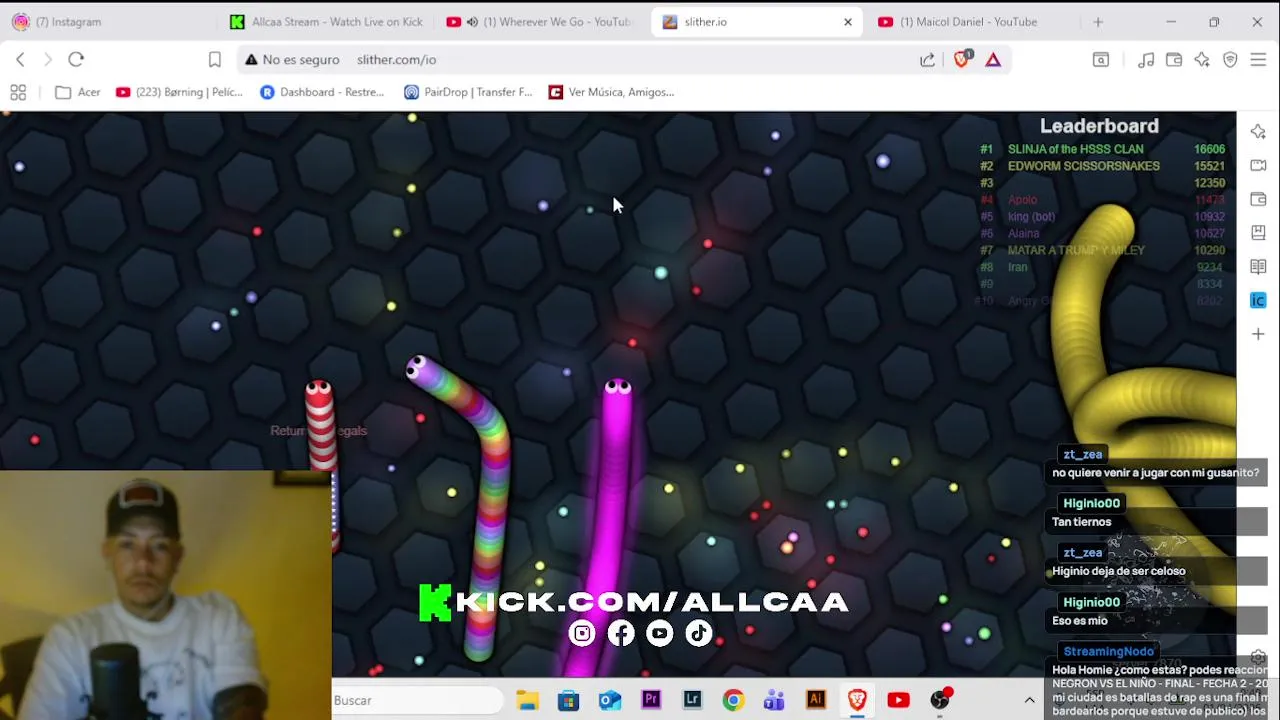Open Brave Wallet from the top toolbar

pos(1174,60)
